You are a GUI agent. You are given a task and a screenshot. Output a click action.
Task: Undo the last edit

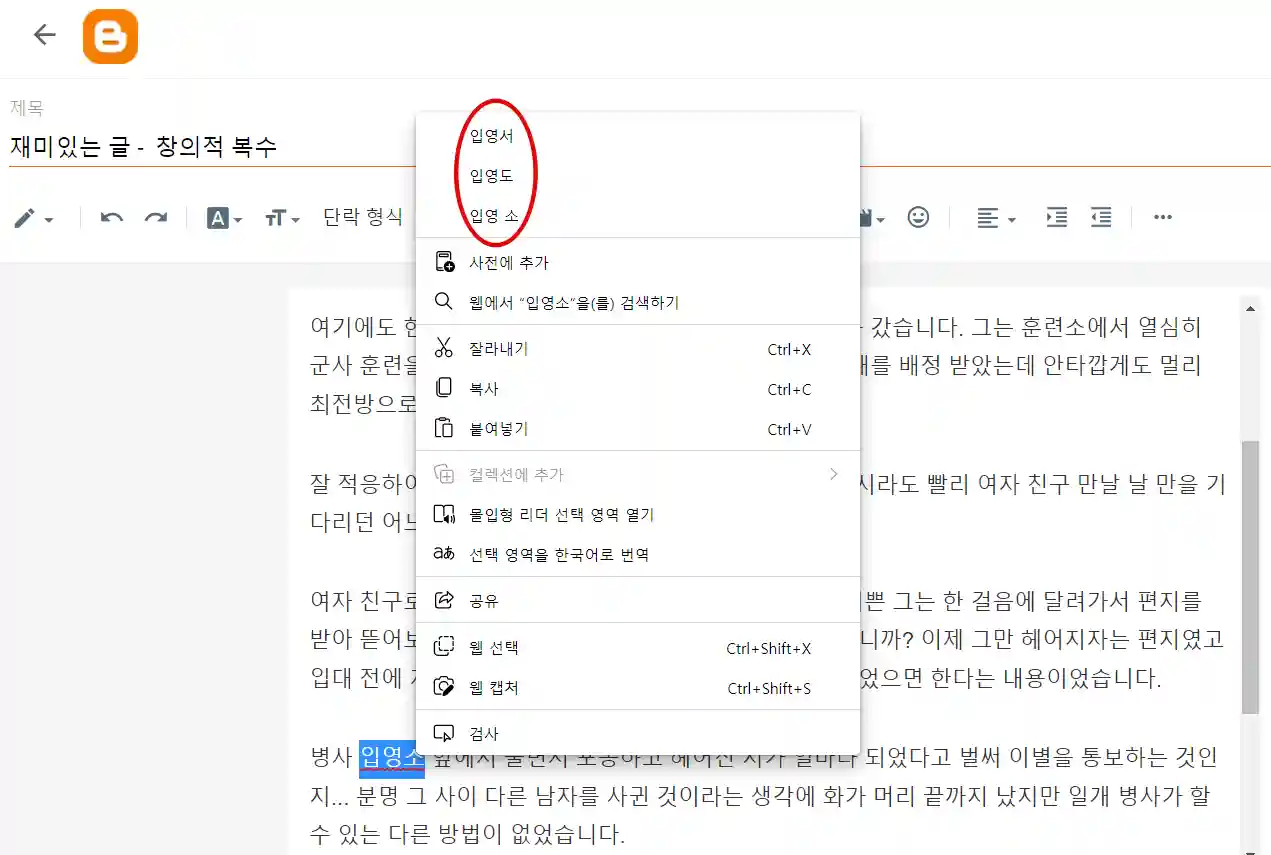pyautogui.click(x=112, y=218)
